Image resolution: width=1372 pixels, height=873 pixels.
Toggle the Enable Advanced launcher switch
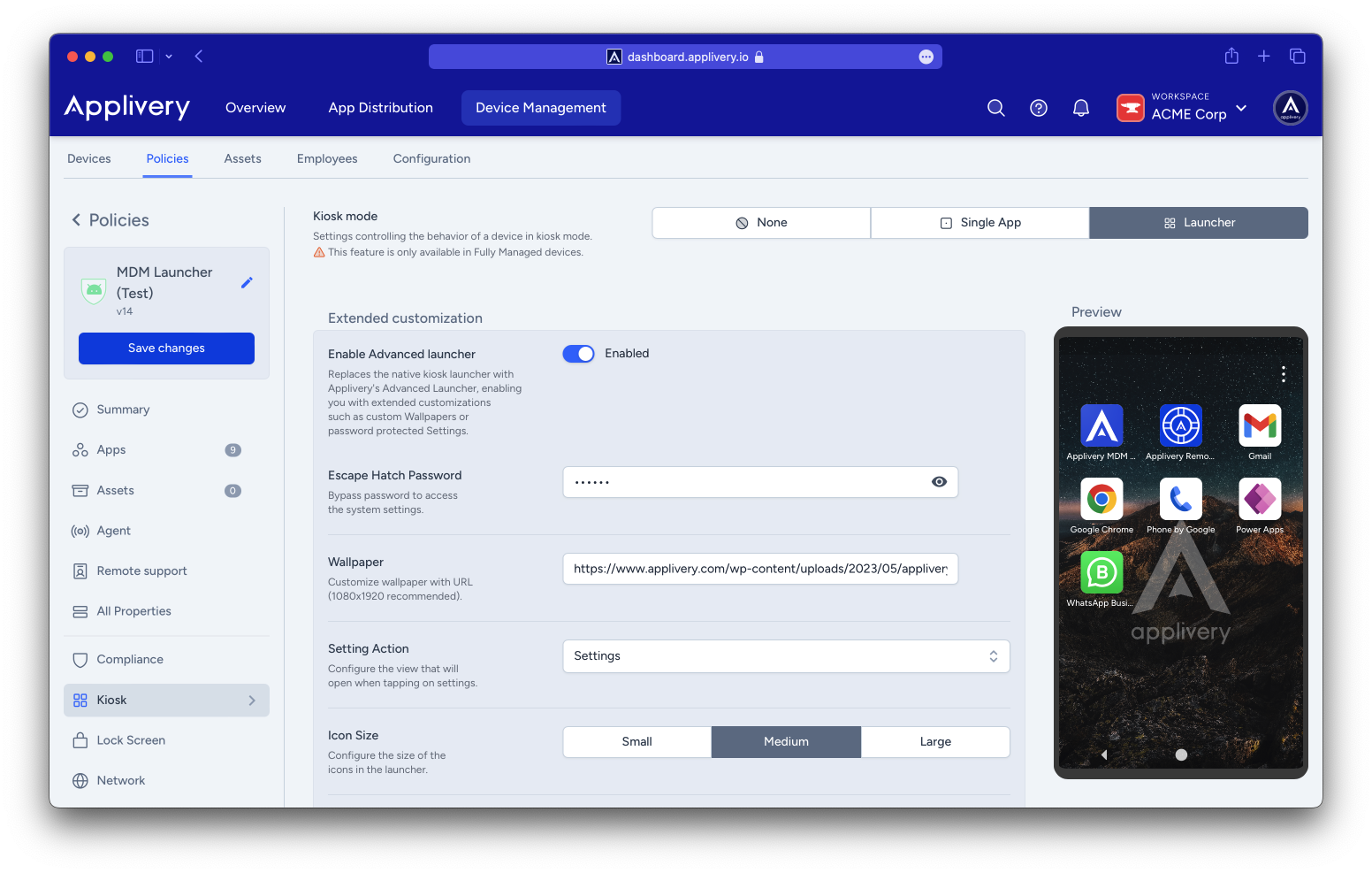(x=579, y=354)
